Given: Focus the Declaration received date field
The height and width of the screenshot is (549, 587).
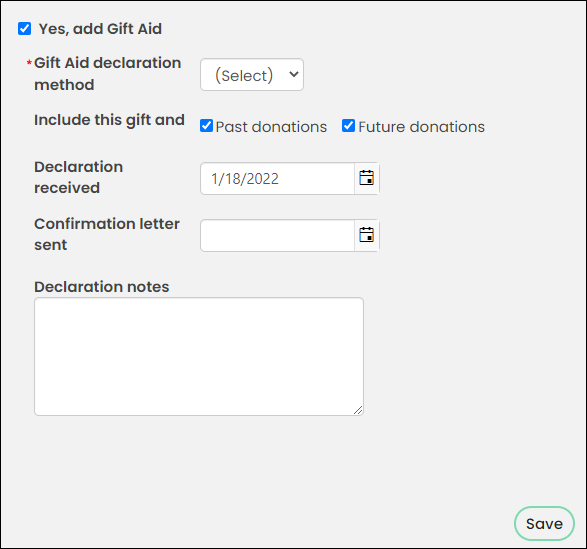Looking at the screenshot, I should (x=277, y=178).
